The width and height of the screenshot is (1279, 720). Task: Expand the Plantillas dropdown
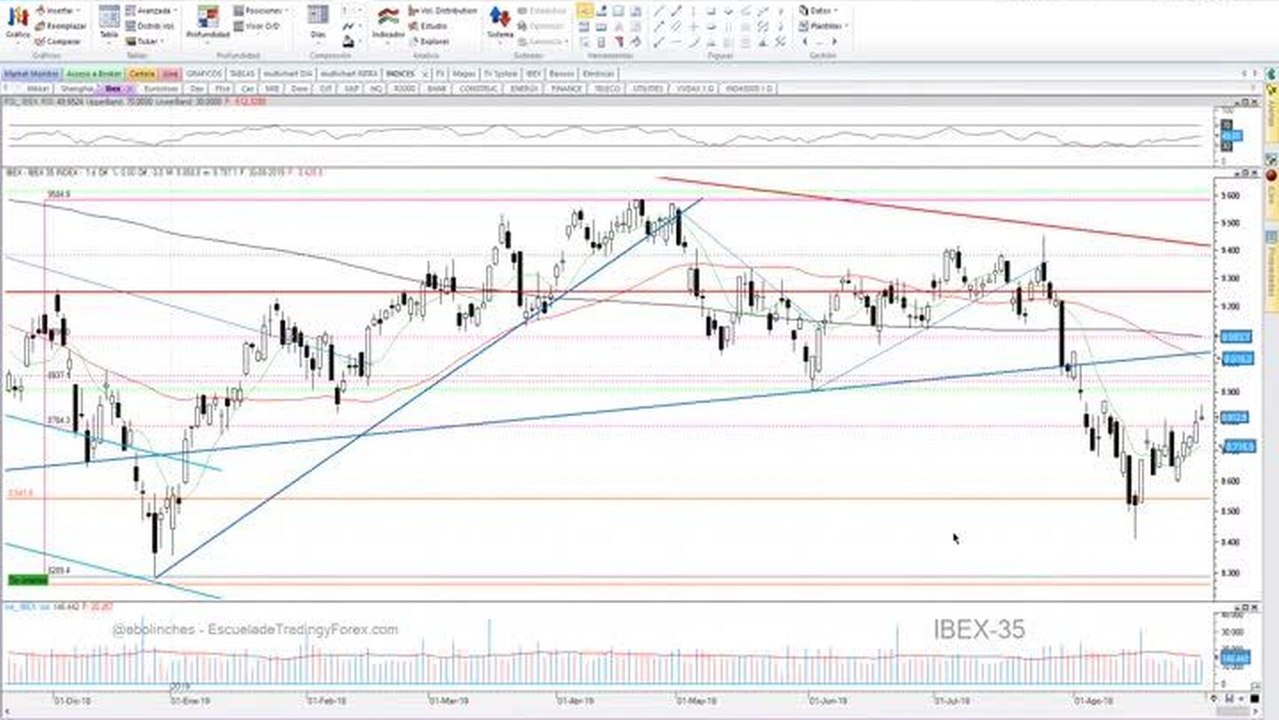(821, 26)
